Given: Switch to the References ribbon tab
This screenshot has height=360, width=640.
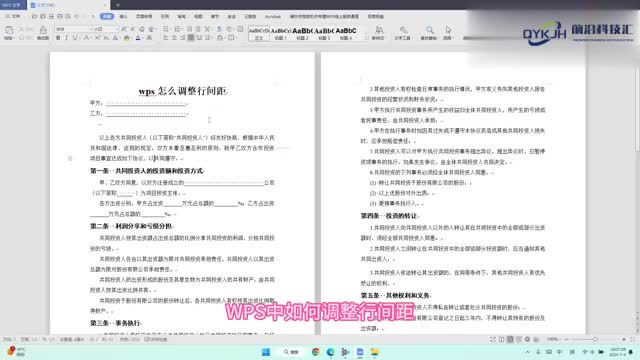Looking at the screenshot, I should pos(165,16).
